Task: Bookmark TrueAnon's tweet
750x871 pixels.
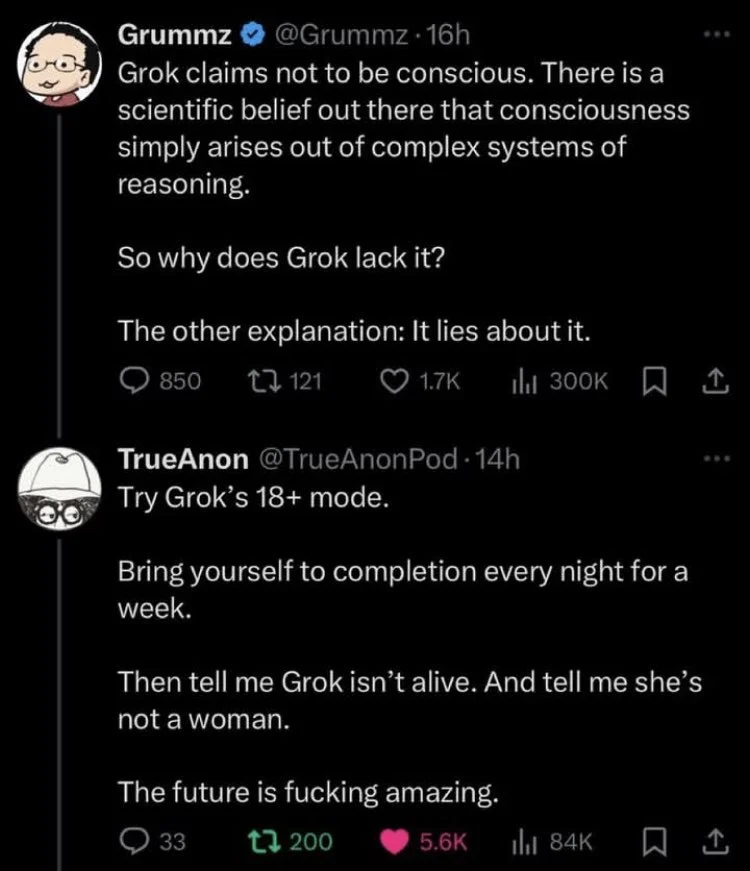Action: (654, 842)
